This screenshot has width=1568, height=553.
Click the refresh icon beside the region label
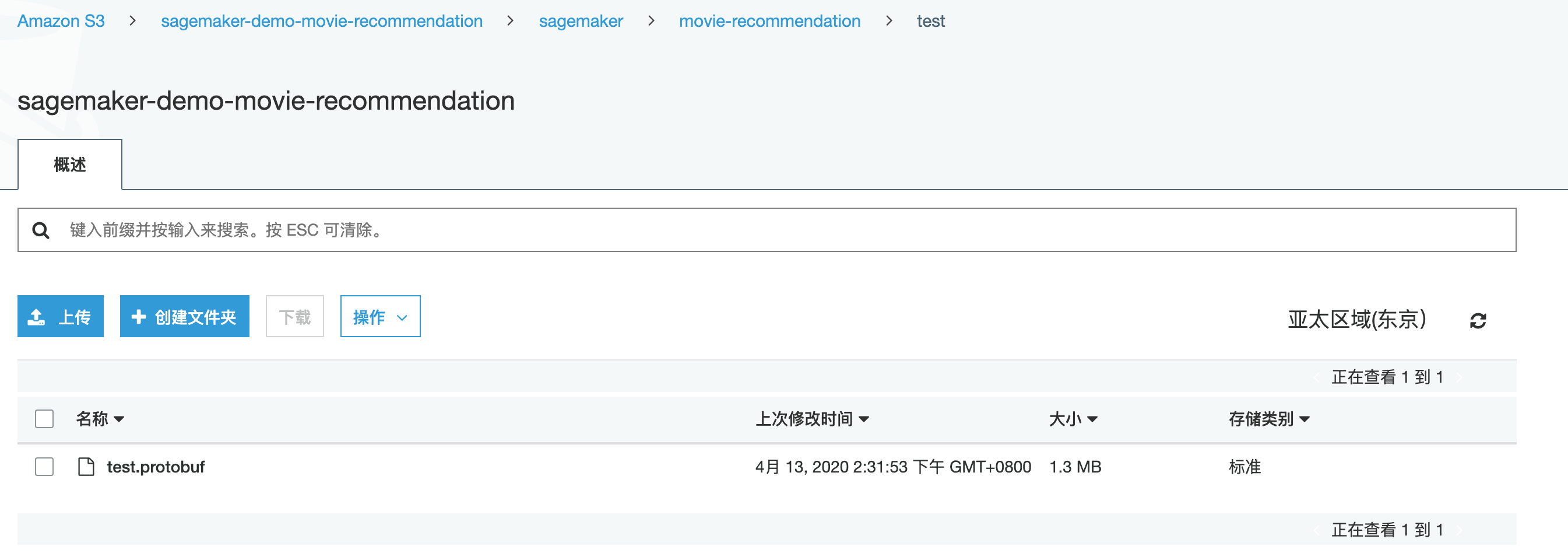pos(1477,320)
